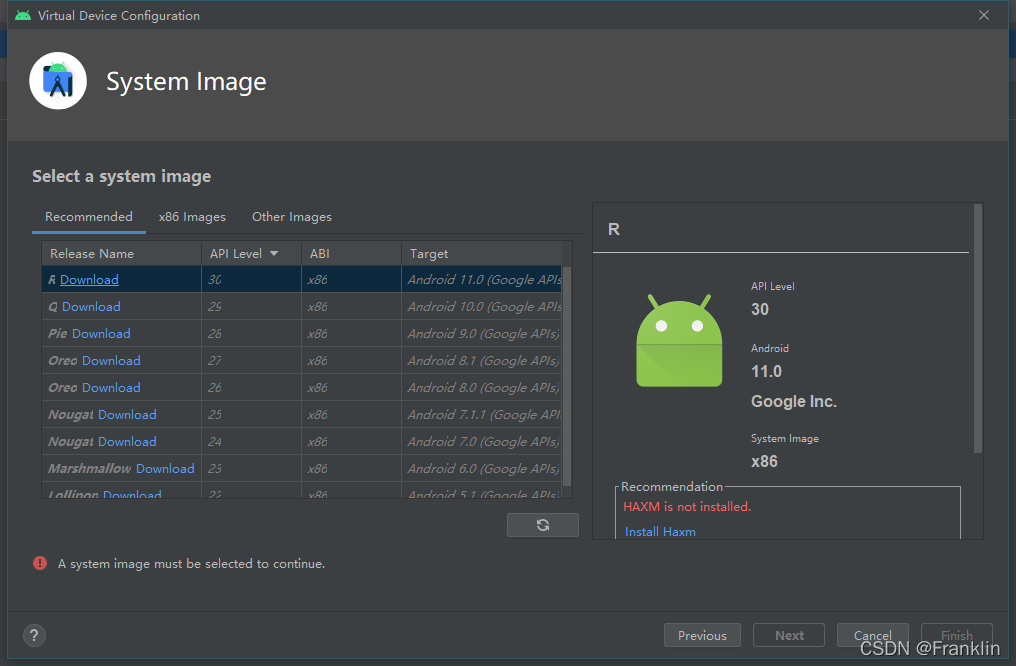Screen dimensions: 1016x666
Task: Download the Lollipop system image
Action: (x=132, y=494)
